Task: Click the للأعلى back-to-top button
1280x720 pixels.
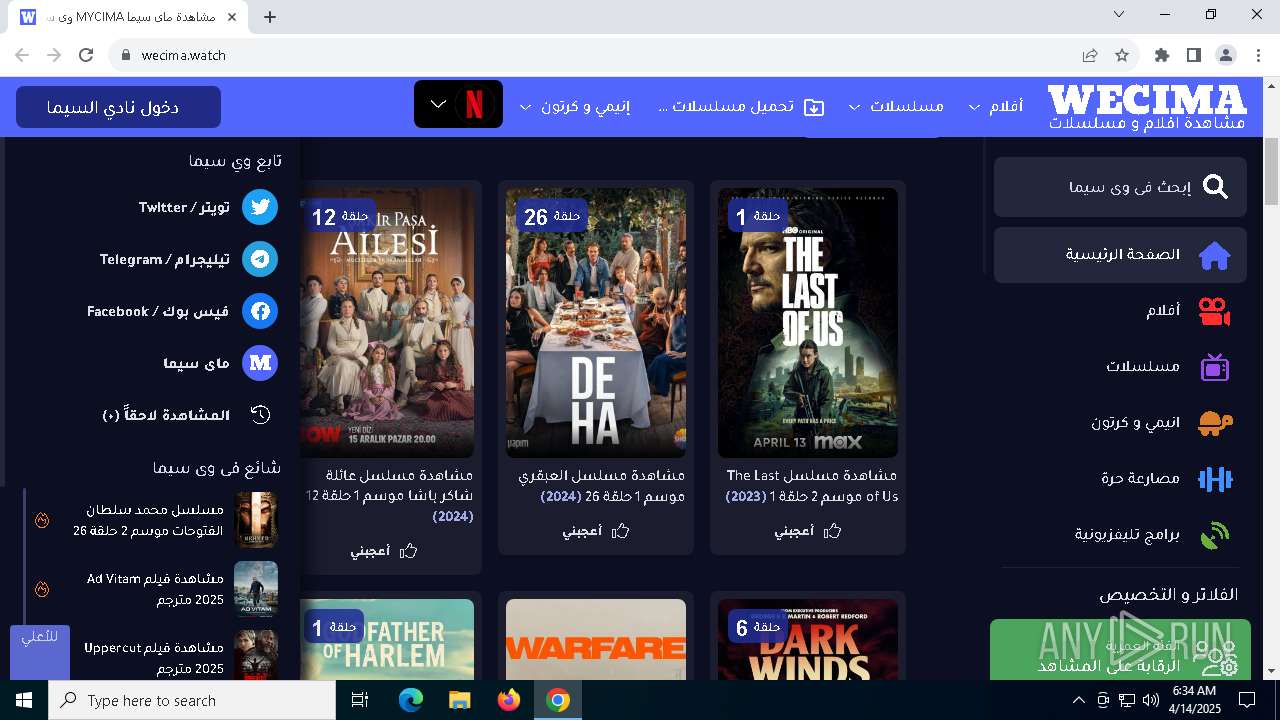Action: (x=40, y=652)
